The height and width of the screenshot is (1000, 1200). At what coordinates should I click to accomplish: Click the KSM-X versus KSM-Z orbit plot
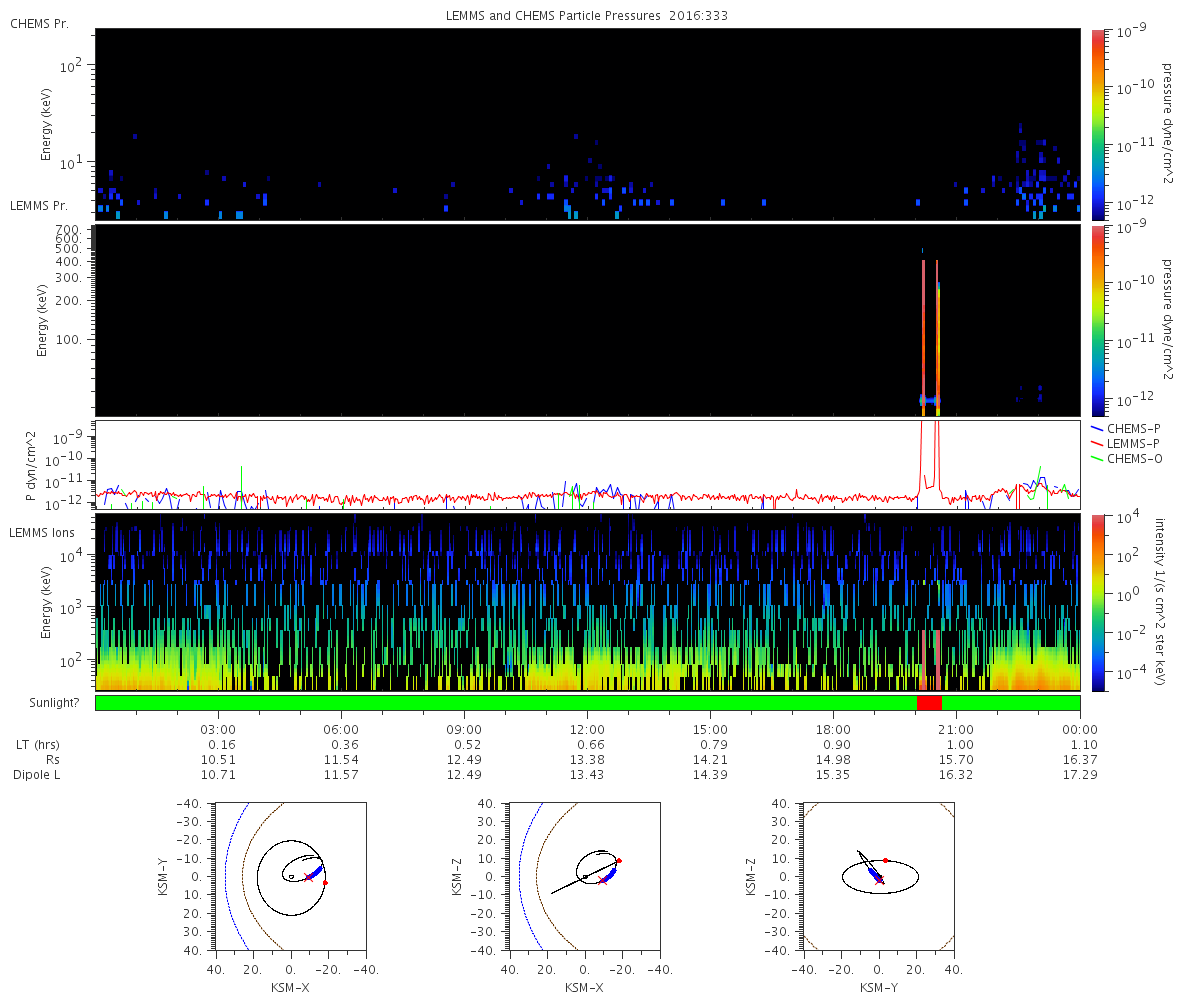click(584, 876)
